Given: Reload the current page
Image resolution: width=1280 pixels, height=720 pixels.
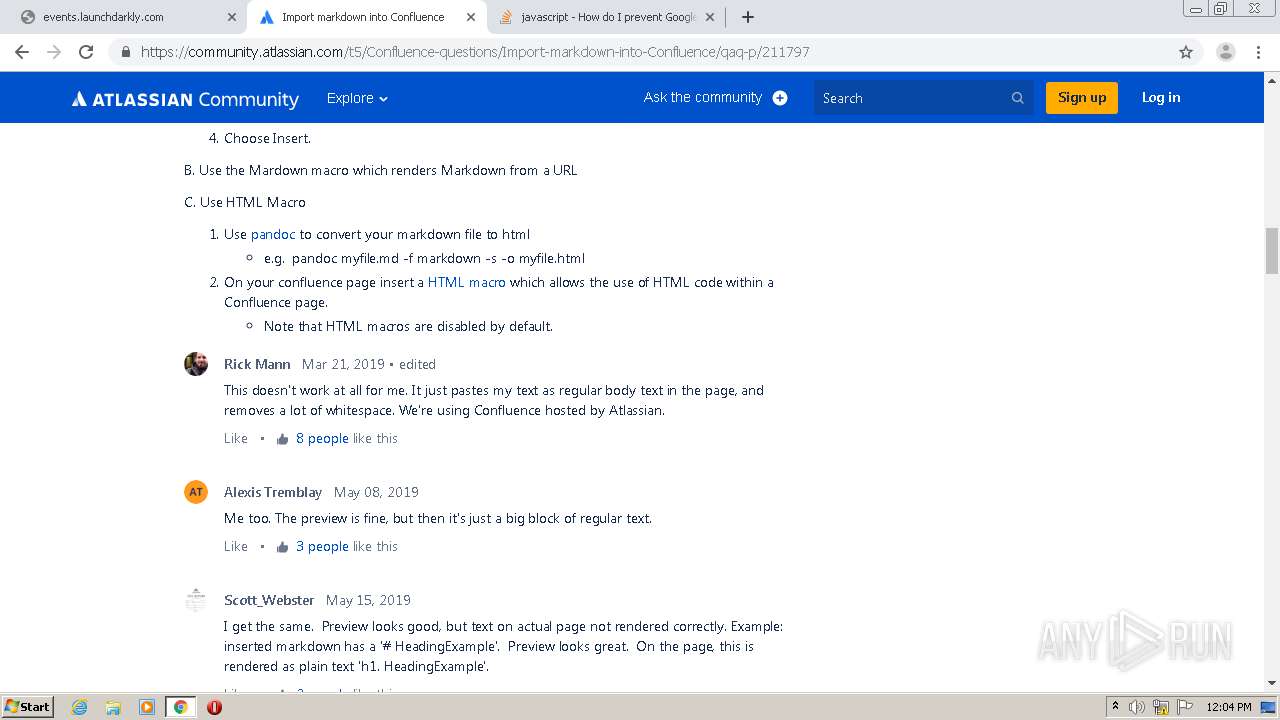Looking at the screenshot, I should (86, 52).
